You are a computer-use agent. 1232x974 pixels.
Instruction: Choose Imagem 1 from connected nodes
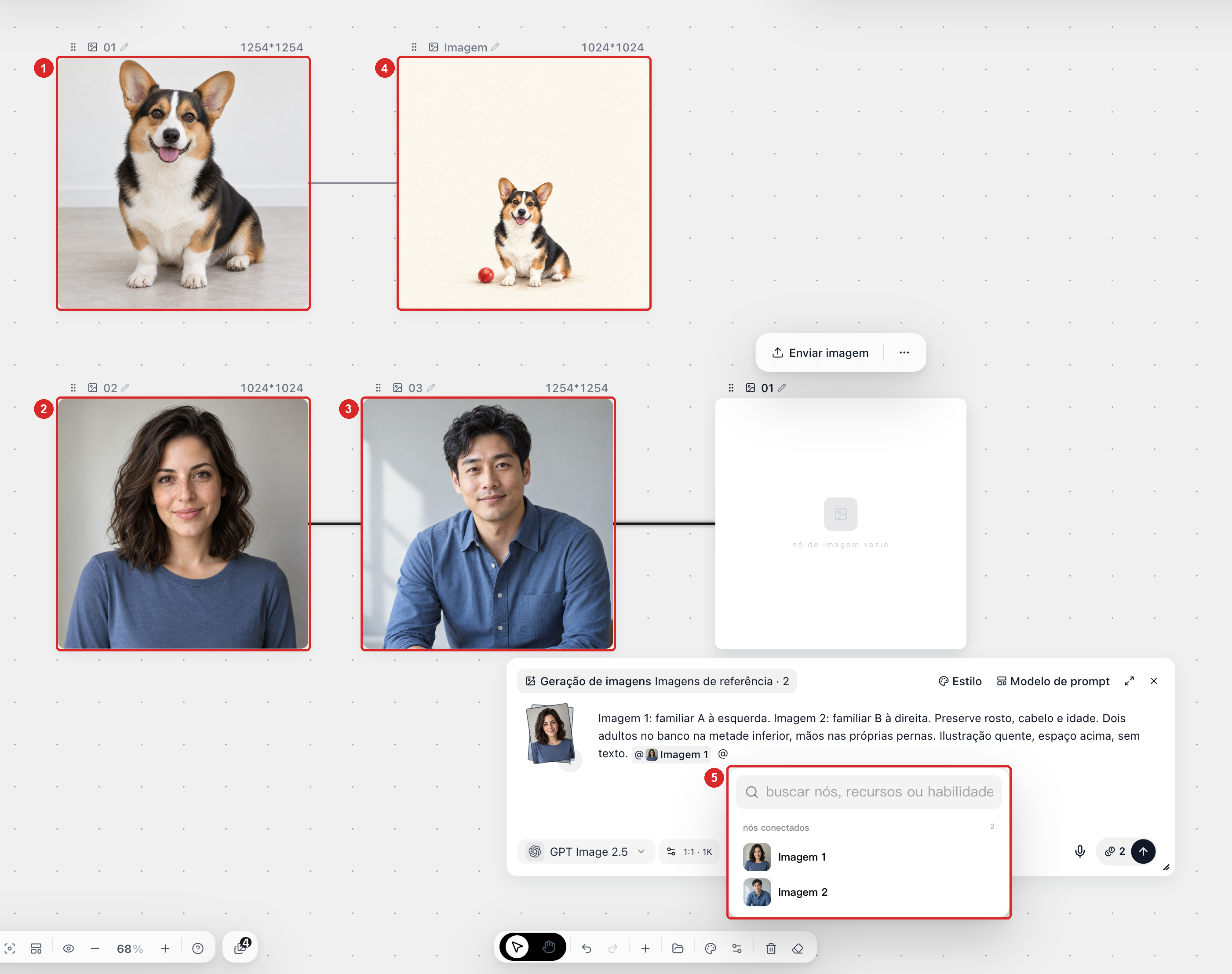(x=869, y=857)
